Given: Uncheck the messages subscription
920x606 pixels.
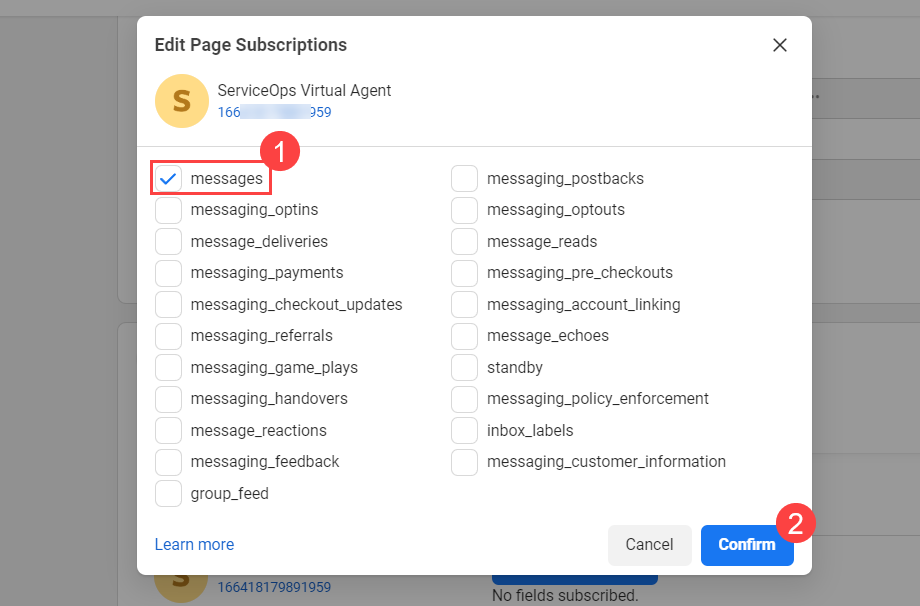Looking at the screenshot, I should point(167,178).
